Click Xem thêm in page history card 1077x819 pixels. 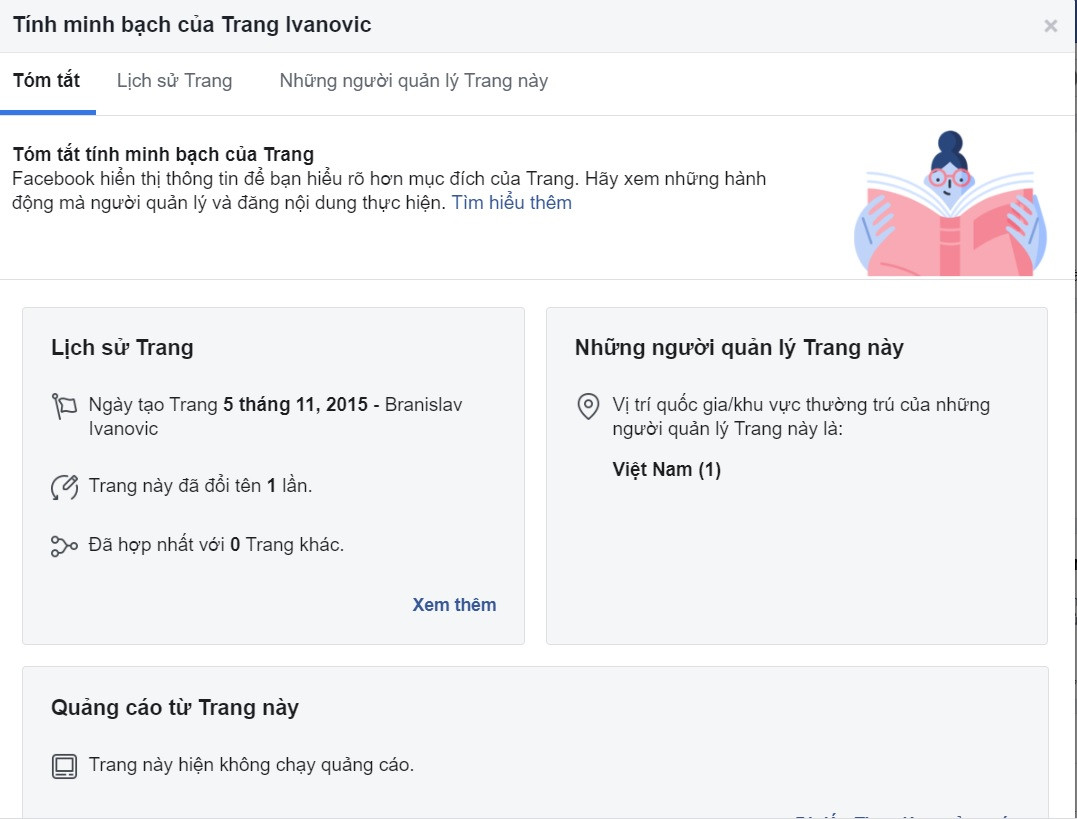pos(454,605)
